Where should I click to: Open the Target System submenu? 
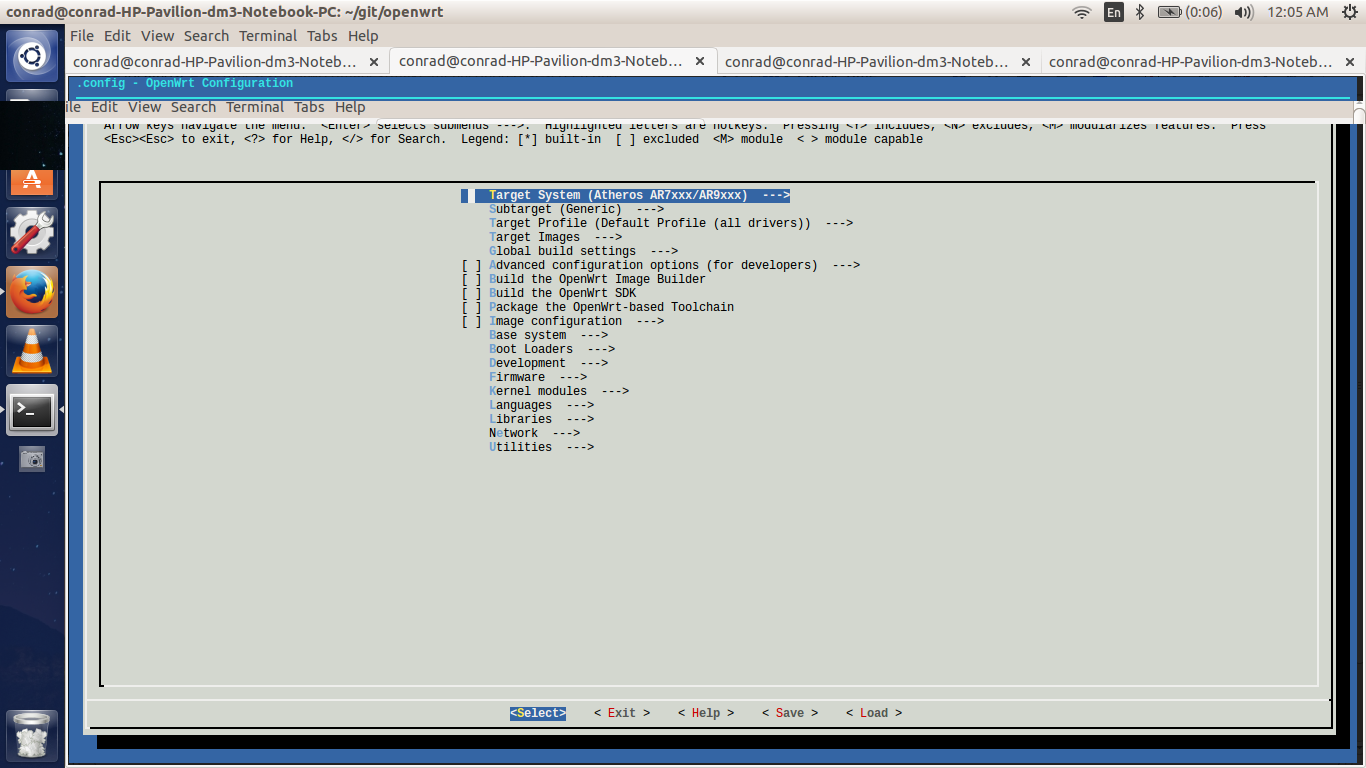[639, 196]
